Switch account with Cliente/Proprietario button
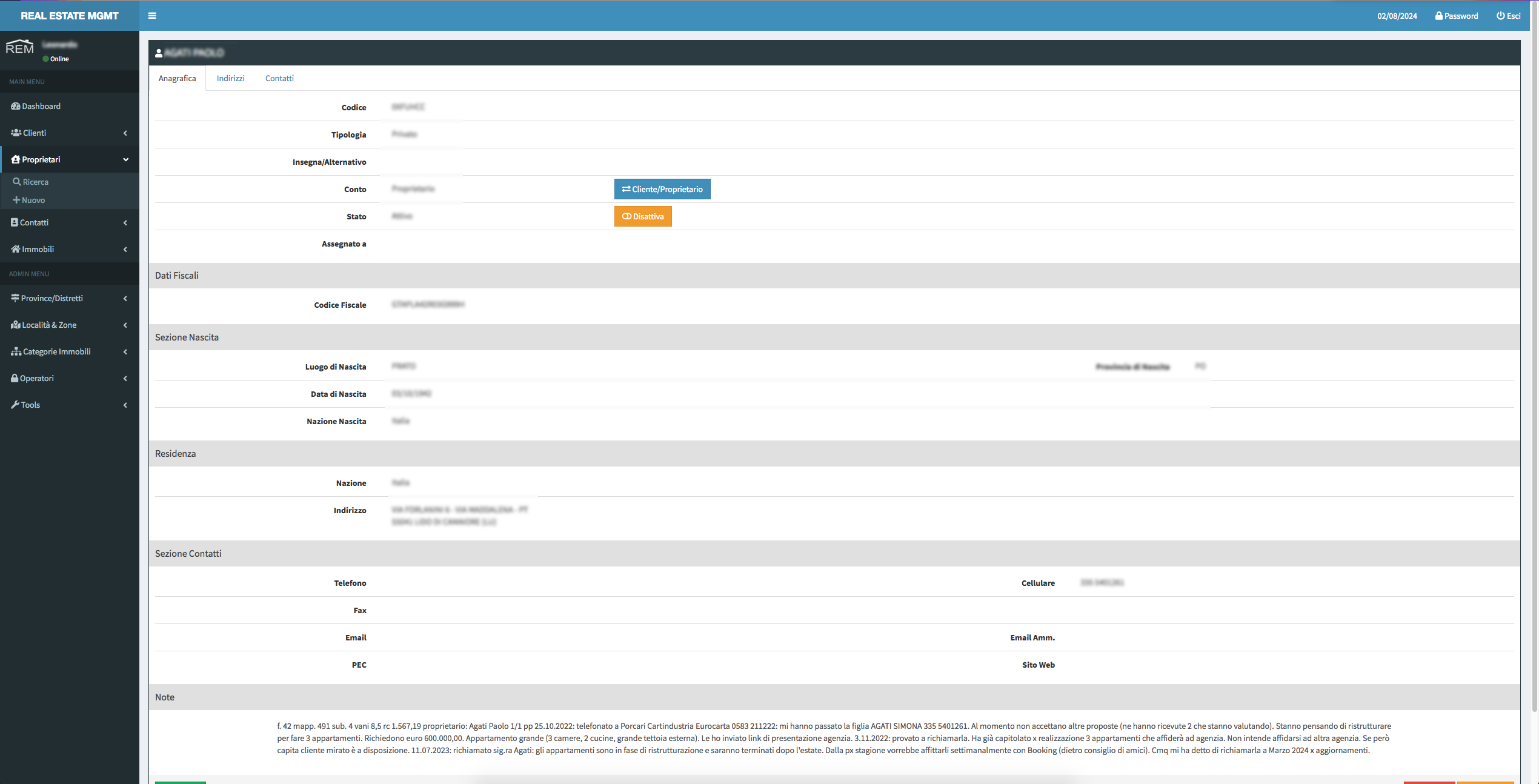This screenshot has width=1539, height=784. click(662, 189)
